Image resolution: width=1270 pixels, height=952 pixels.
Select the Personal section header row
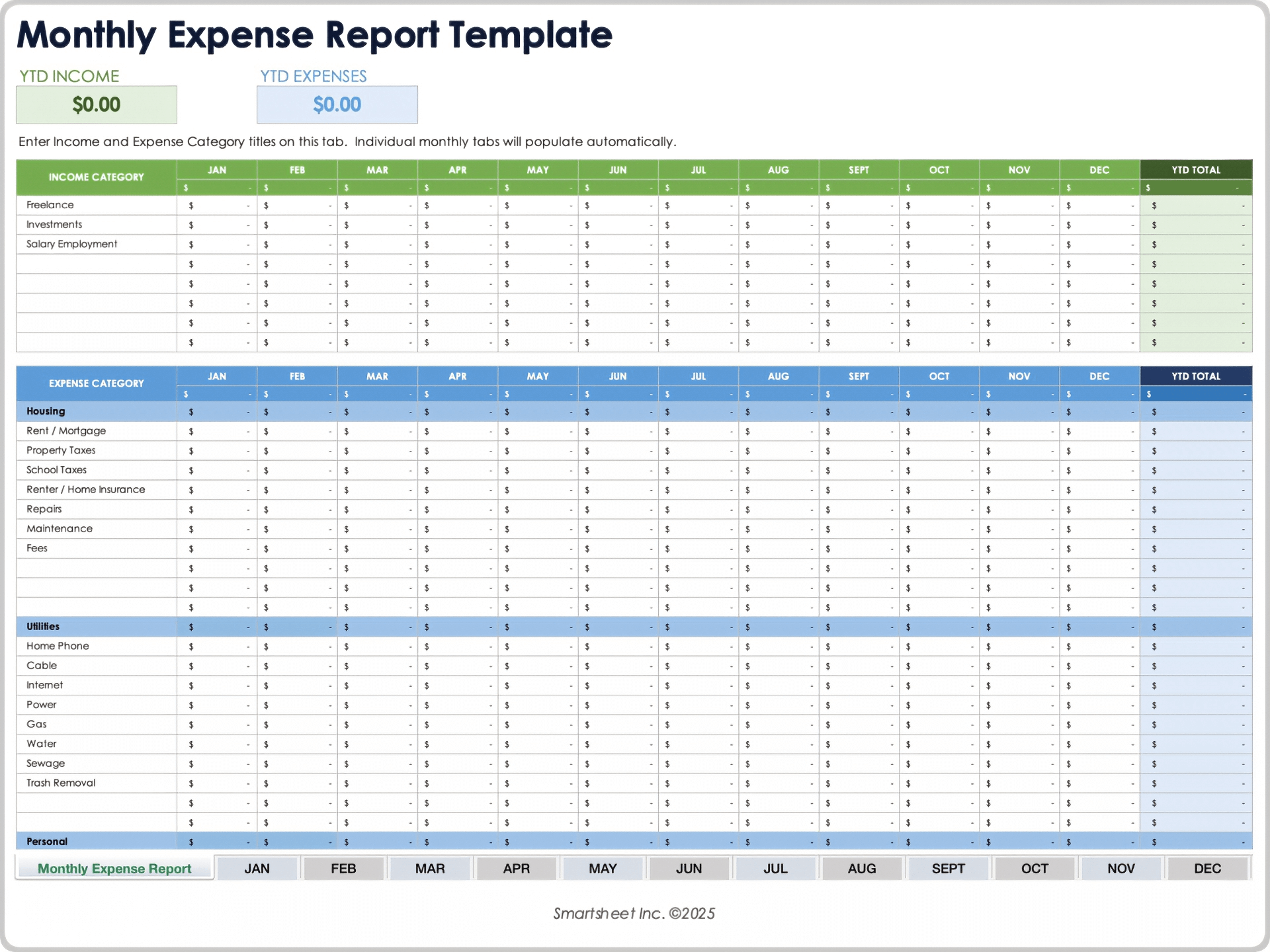(97, 841)
